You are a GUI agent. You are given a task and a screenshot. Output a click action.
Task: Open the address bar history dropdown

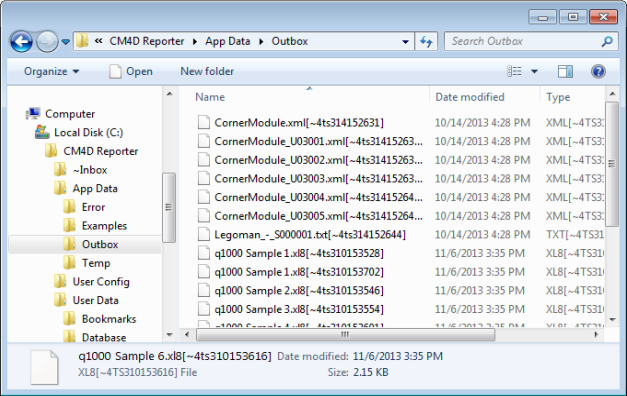pos(405,42)
